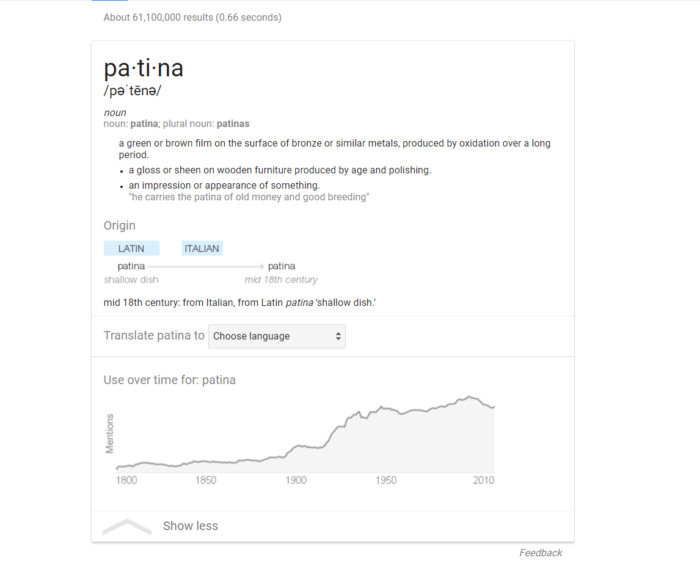
Task: Click the Feedback link
Action: (x=540, y=553)
